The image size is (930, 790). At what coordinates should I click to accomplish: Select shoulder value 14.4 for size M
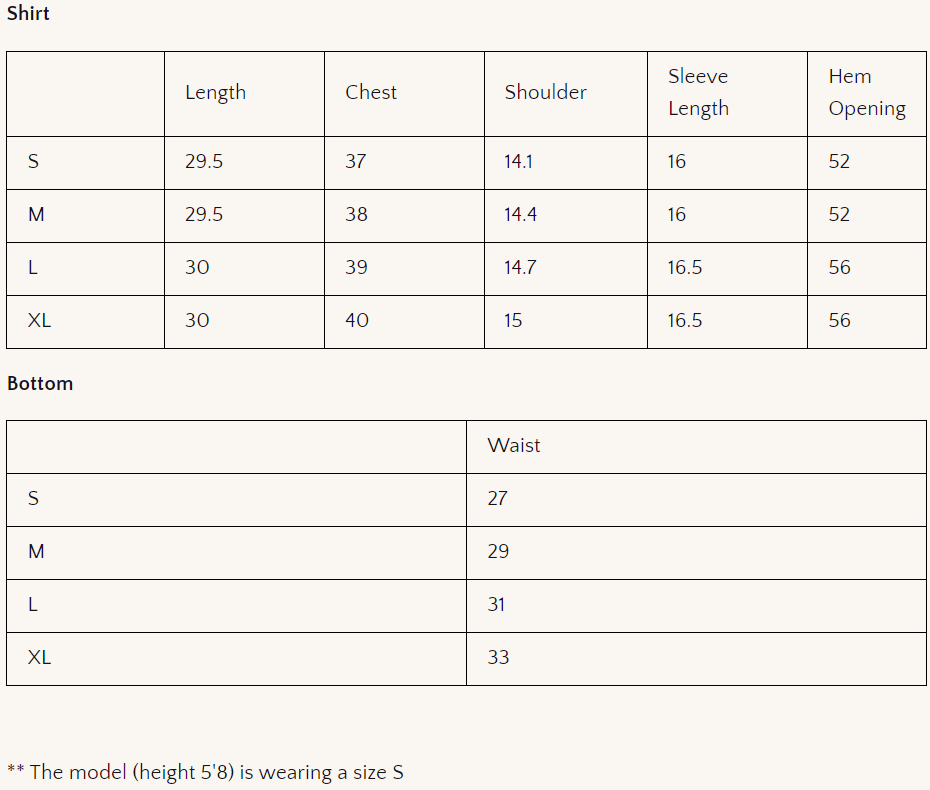(520, 214)
